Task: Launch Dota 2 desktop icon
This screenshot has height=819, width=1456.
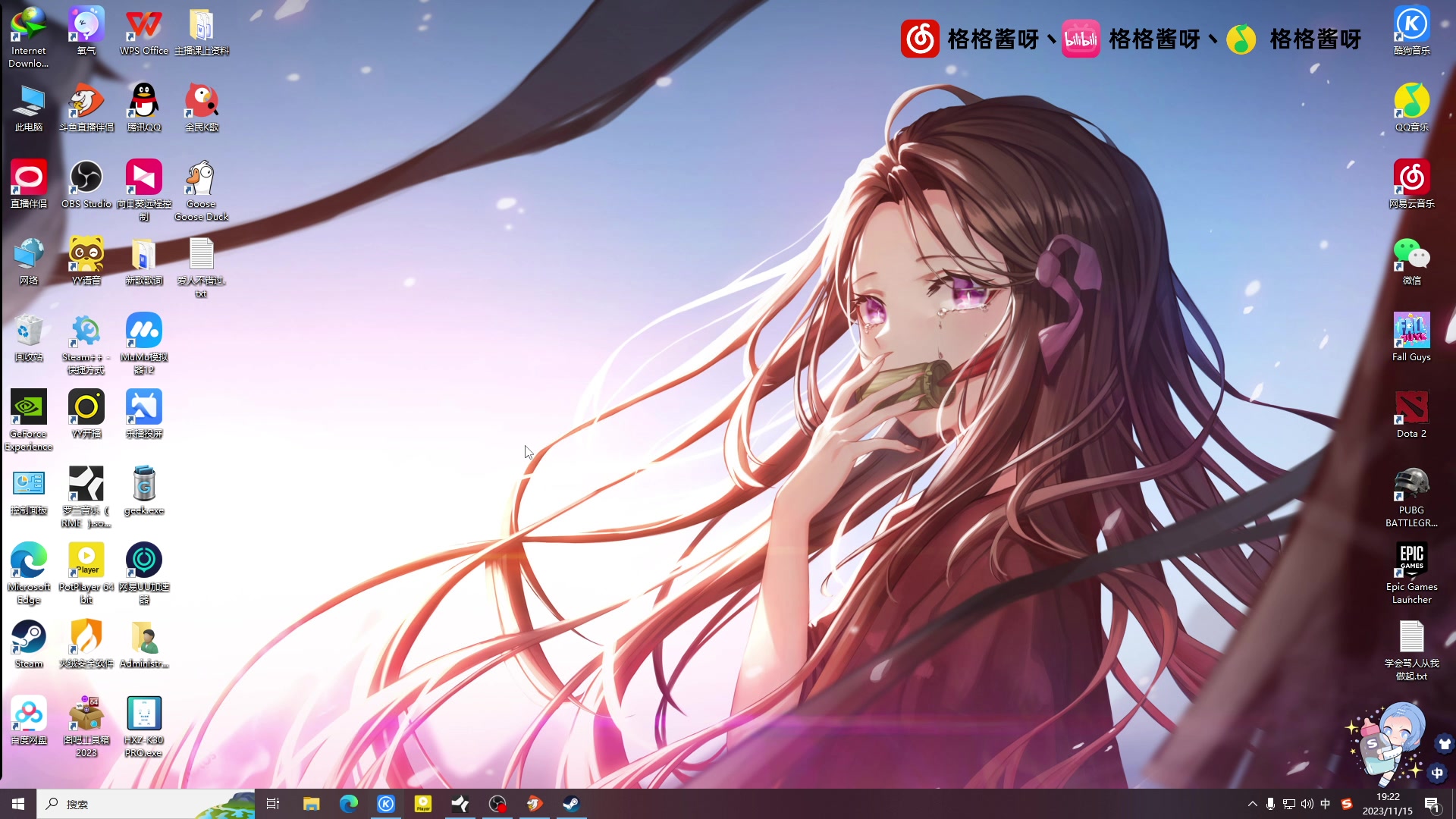Action: [x=1411, y=413]
